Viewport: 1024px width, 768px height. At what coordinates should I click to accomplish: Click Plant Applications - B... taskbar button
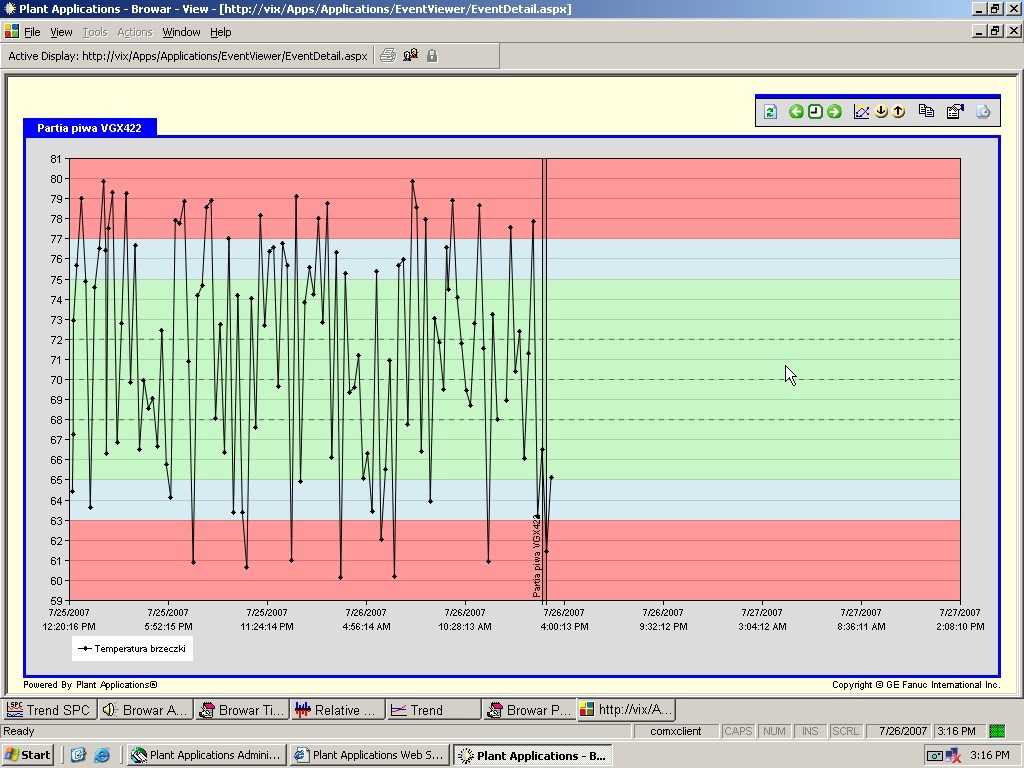coord(532,756)
